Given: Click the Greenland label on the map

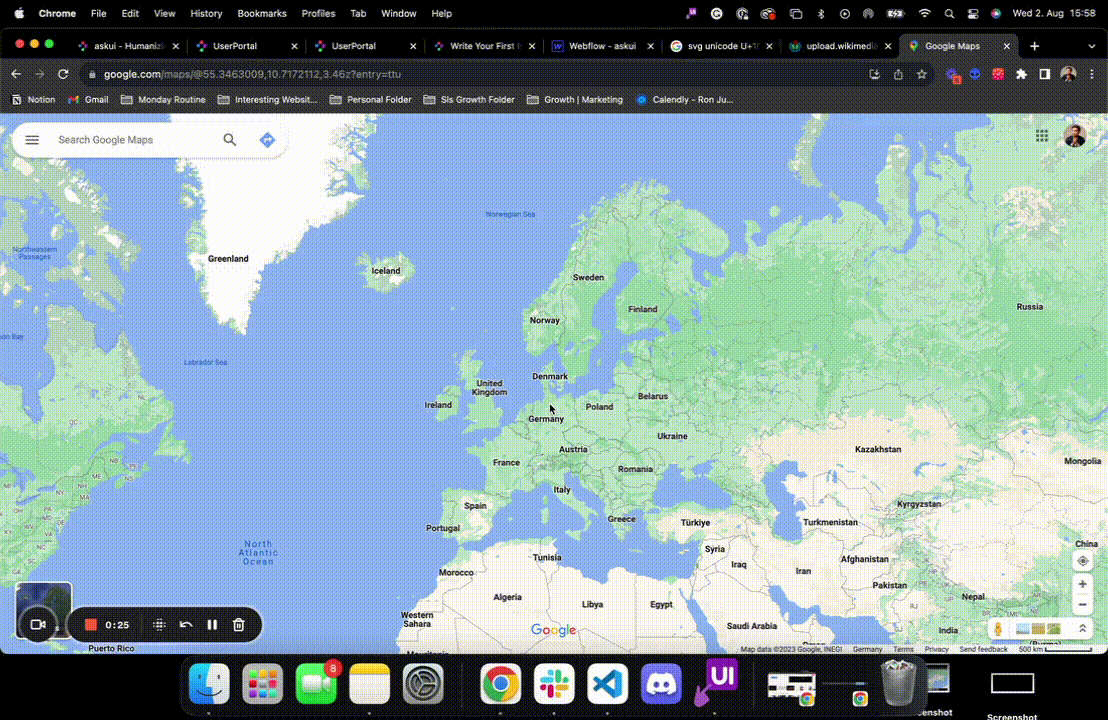Looking at the screenshot, I should tap(228, 259).
